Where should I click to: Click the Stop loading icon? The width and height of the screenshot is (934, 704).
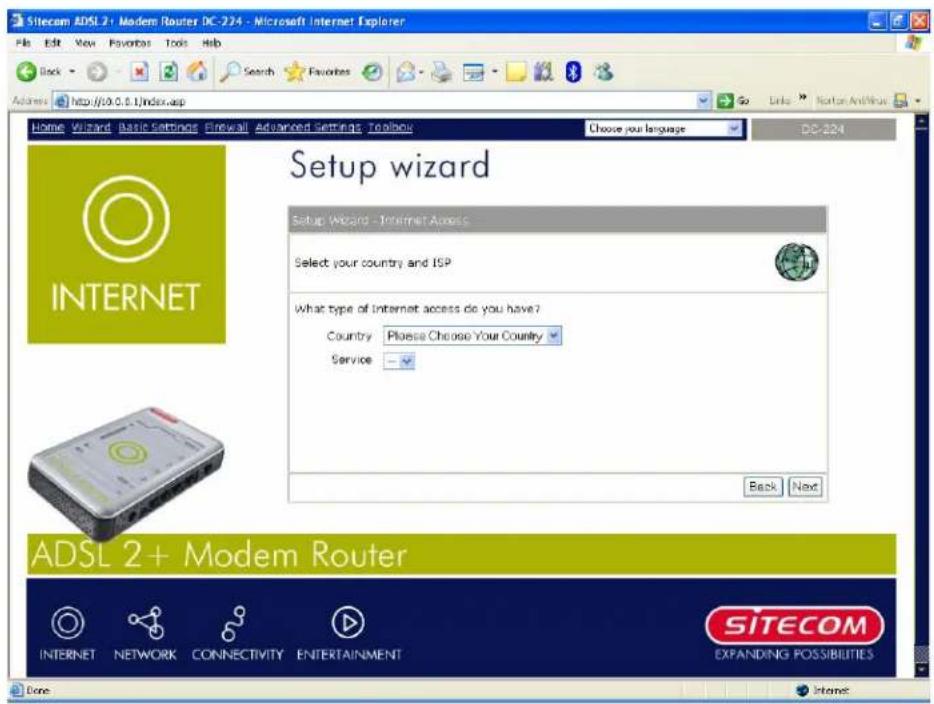(x=139, y=72)
